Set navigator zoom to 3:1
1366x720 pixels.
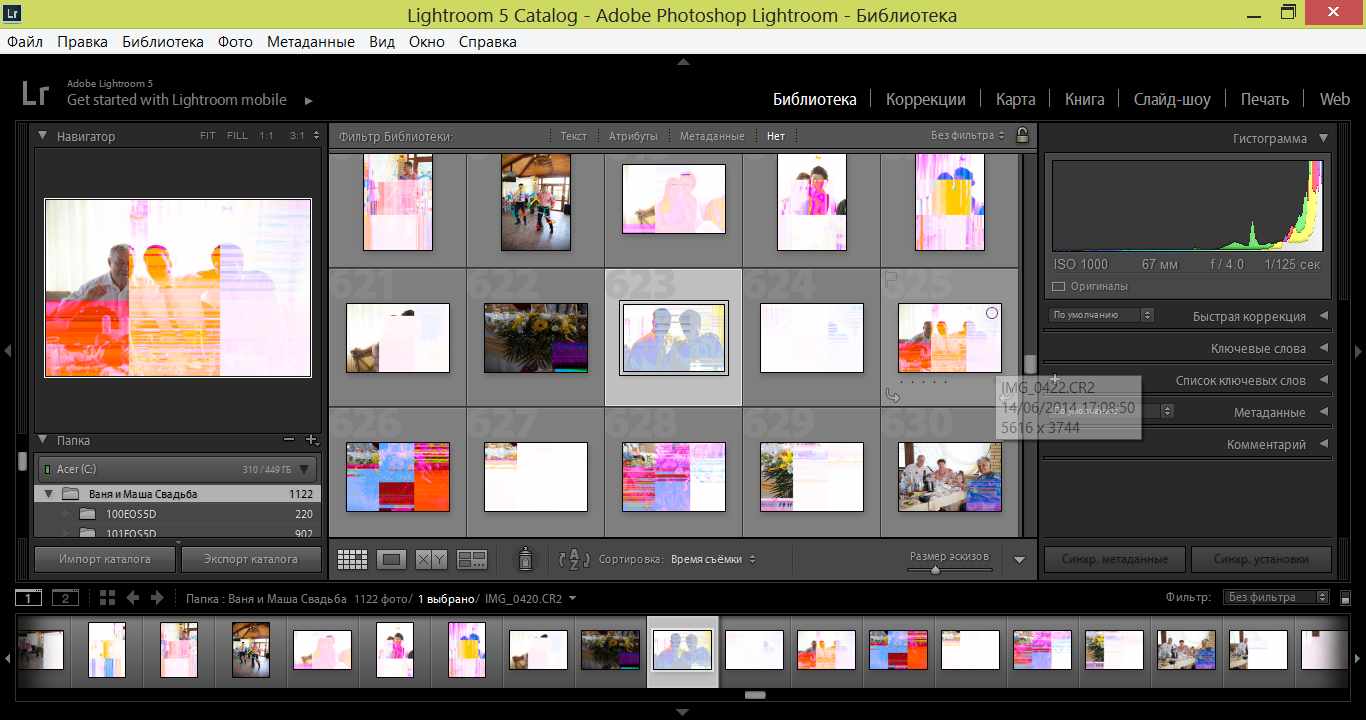point(297,136)
